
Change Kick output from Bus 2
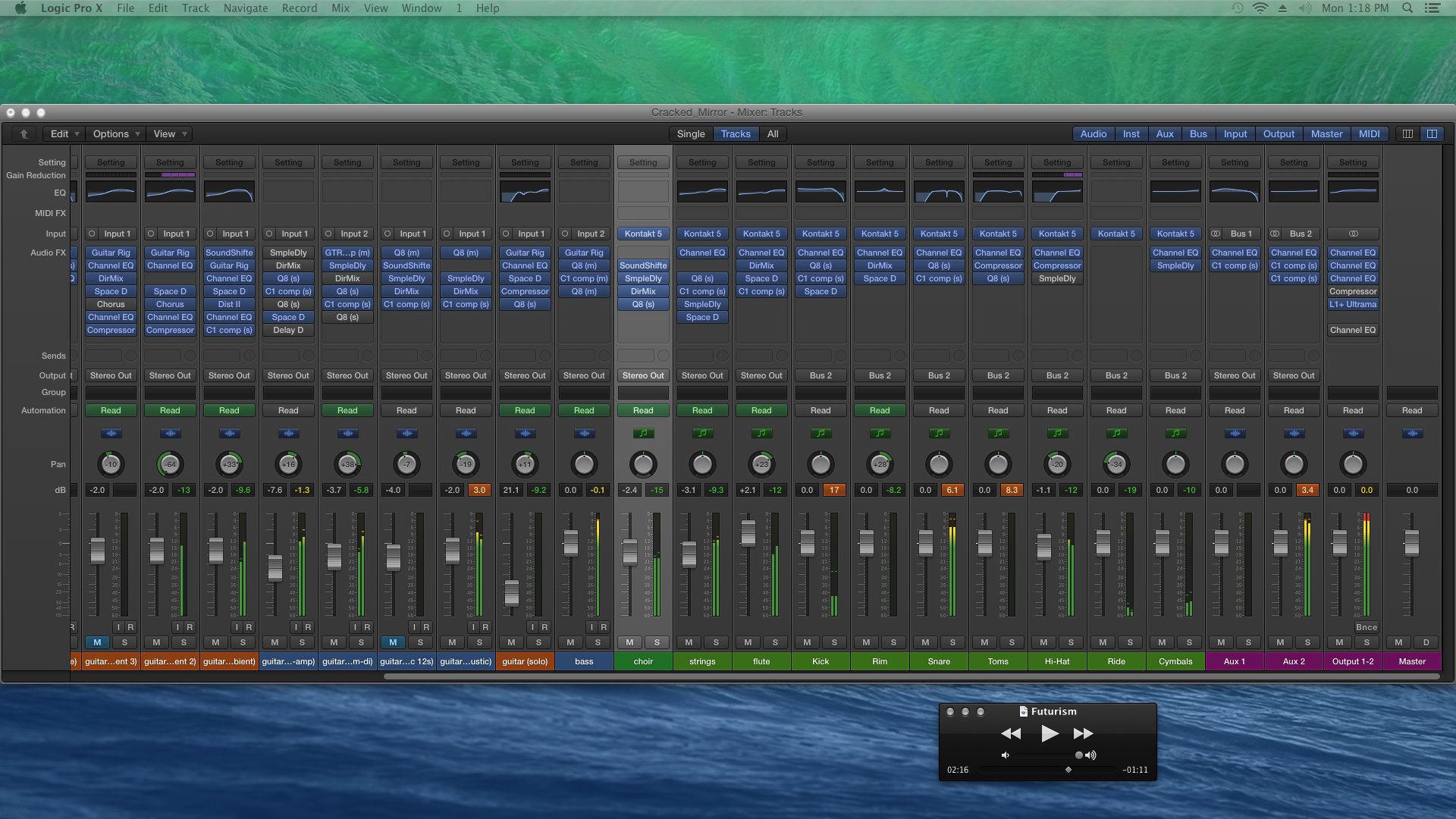point(821,375)
